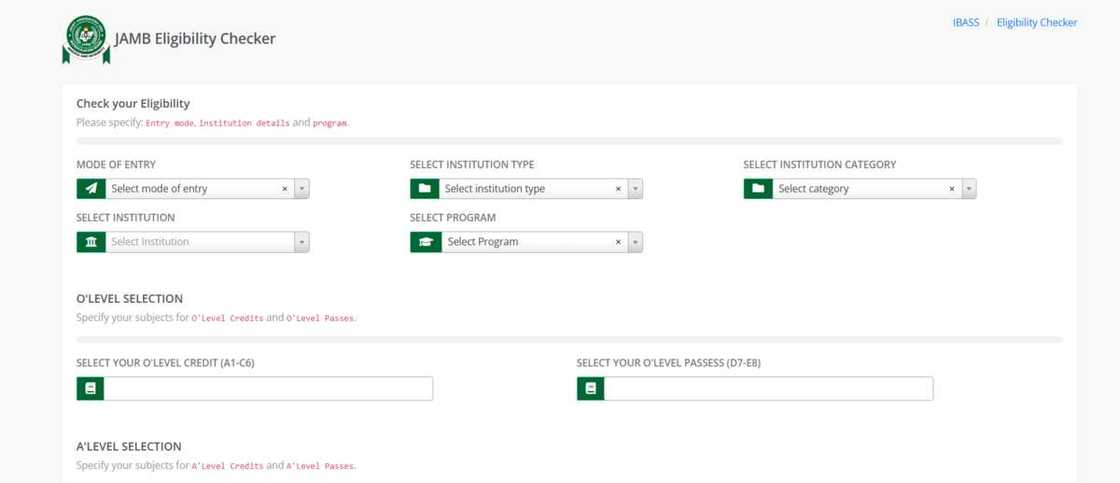Screen dimensions: 1120x483
Task: Click the folder icon beside Select category
Action: point(758,189)
